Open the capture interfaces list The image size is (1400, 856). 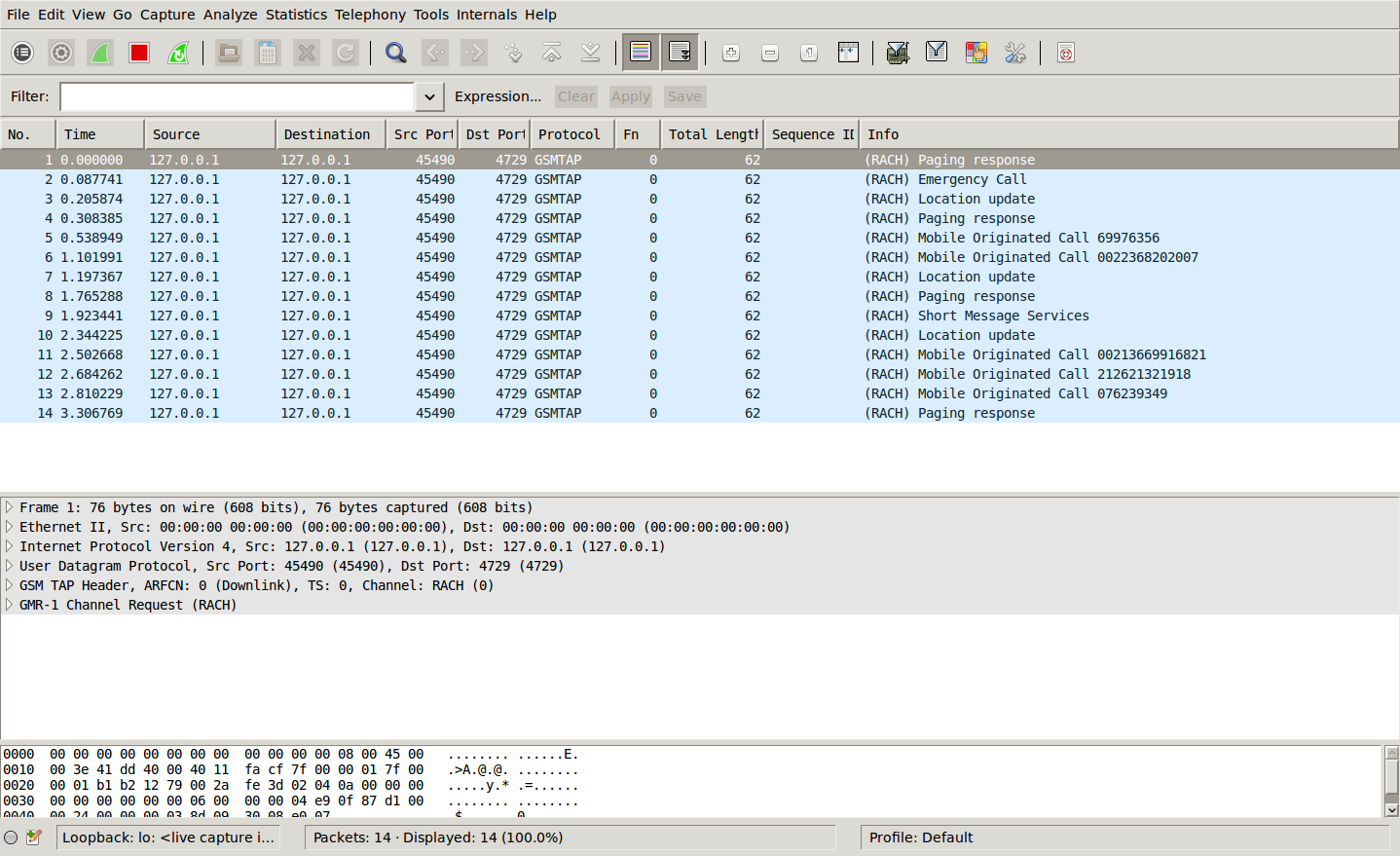click(x=22, y=53)
